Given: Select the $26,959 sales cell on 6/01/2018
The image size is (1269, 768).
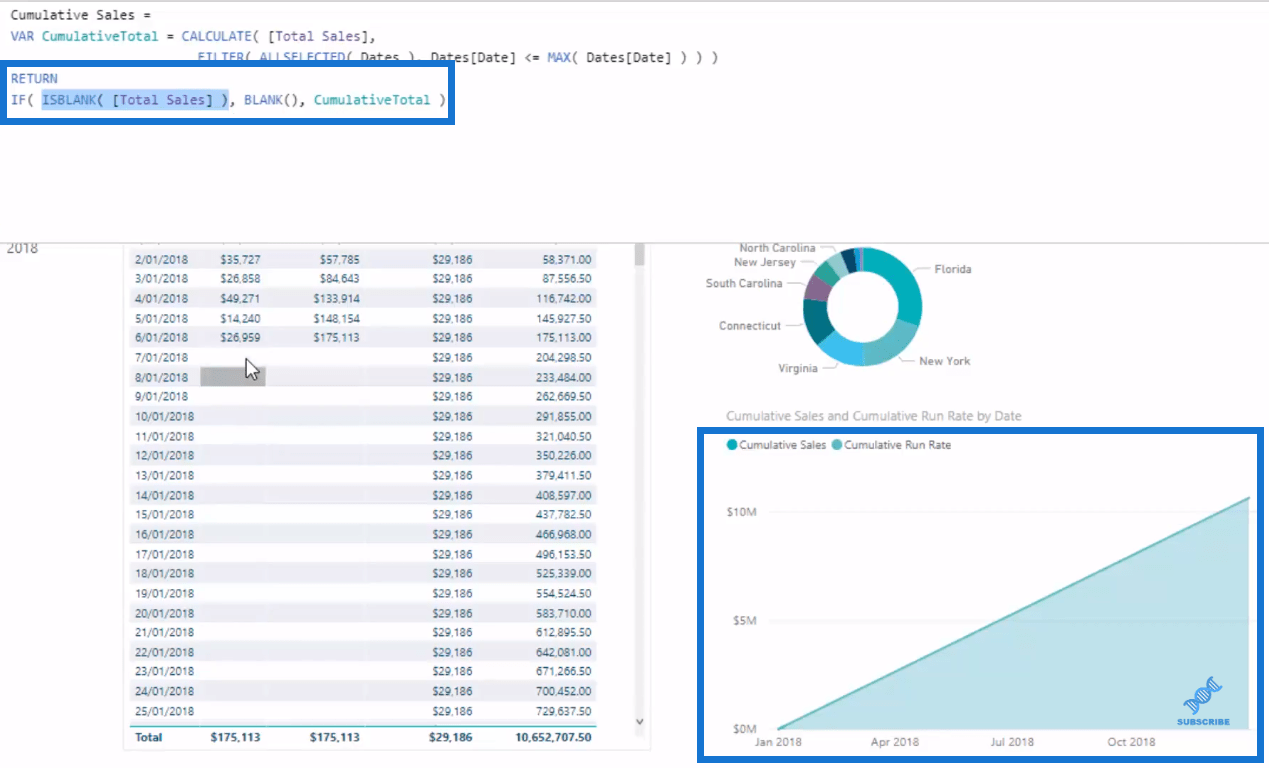Looking at the screenshot, I should pyautogui.click(x=240, y=337).
